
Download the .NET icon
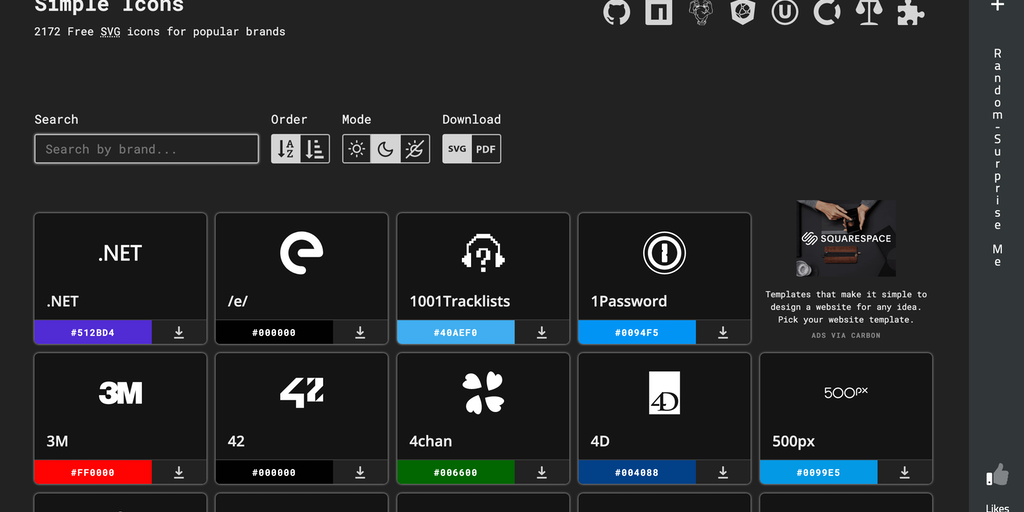click(x=179, y=332)
